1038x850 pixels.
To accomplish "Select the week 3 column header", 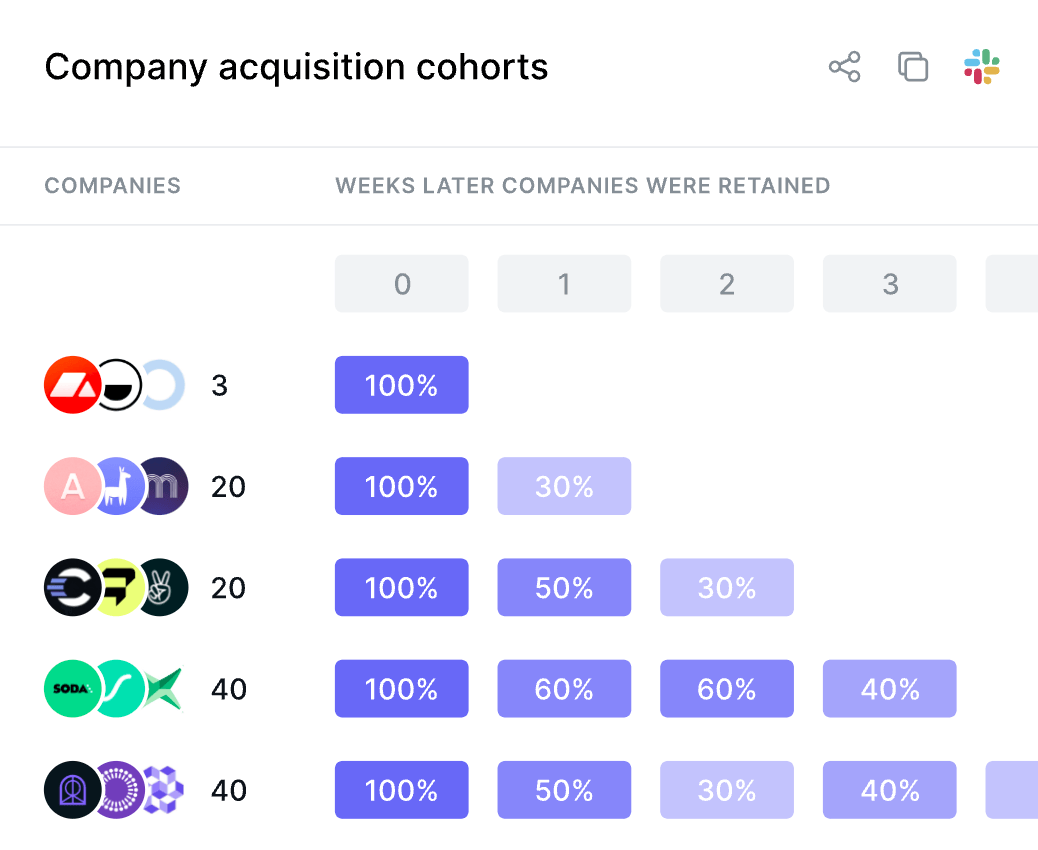I will pyautogui.click(x=889, y=283).
